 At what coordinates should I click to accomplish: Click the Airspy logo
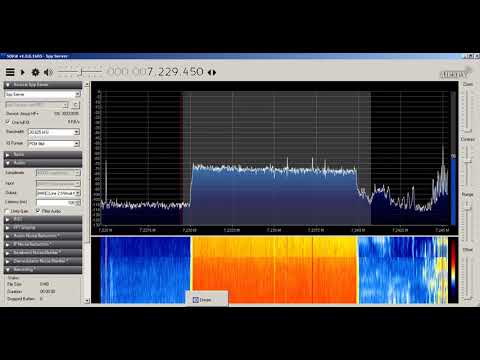[455, 73]
